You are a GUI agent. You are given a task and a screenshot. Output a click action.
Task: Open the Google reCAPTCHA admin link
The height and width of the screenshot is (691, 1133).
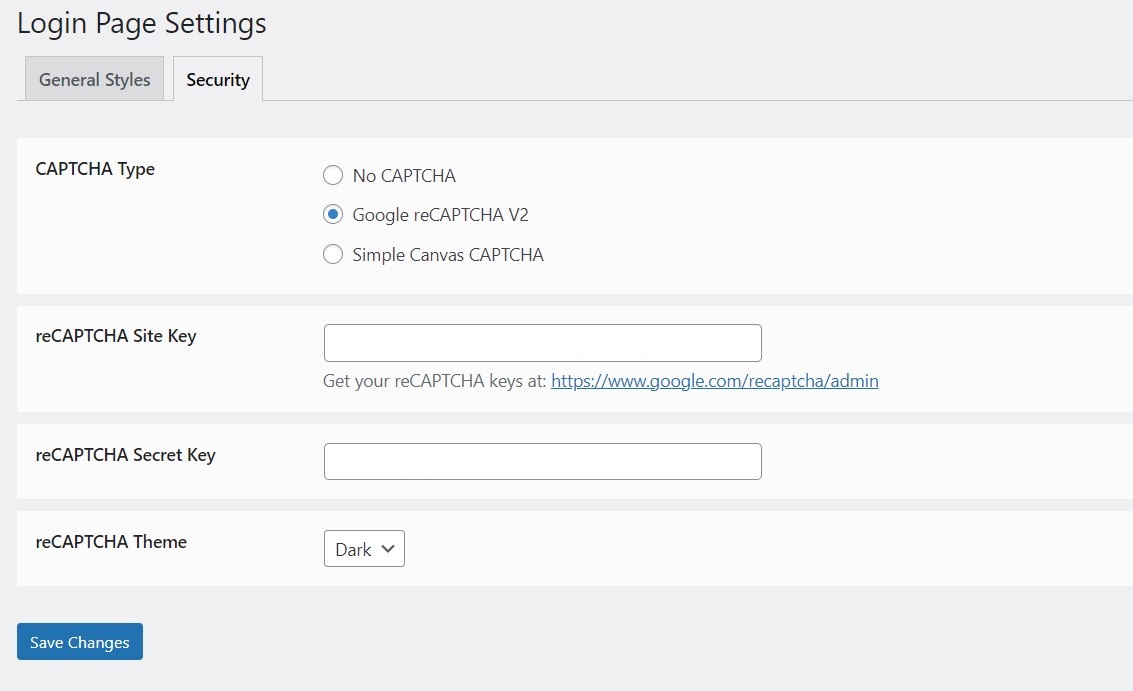click(714, 381)
